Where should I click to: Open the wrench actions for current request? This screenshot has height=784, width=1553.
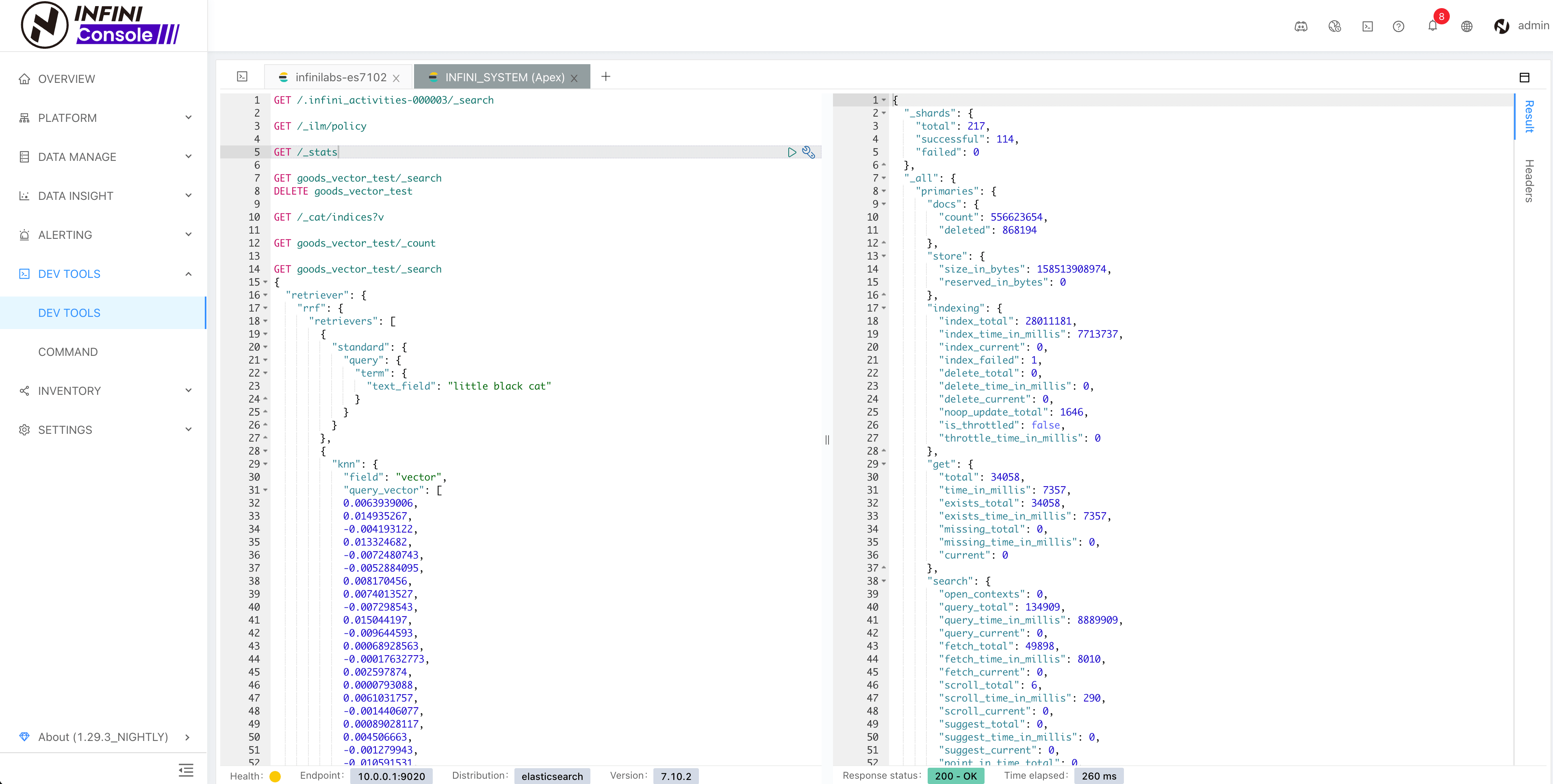pyautogui.click(x=809, y=152)
